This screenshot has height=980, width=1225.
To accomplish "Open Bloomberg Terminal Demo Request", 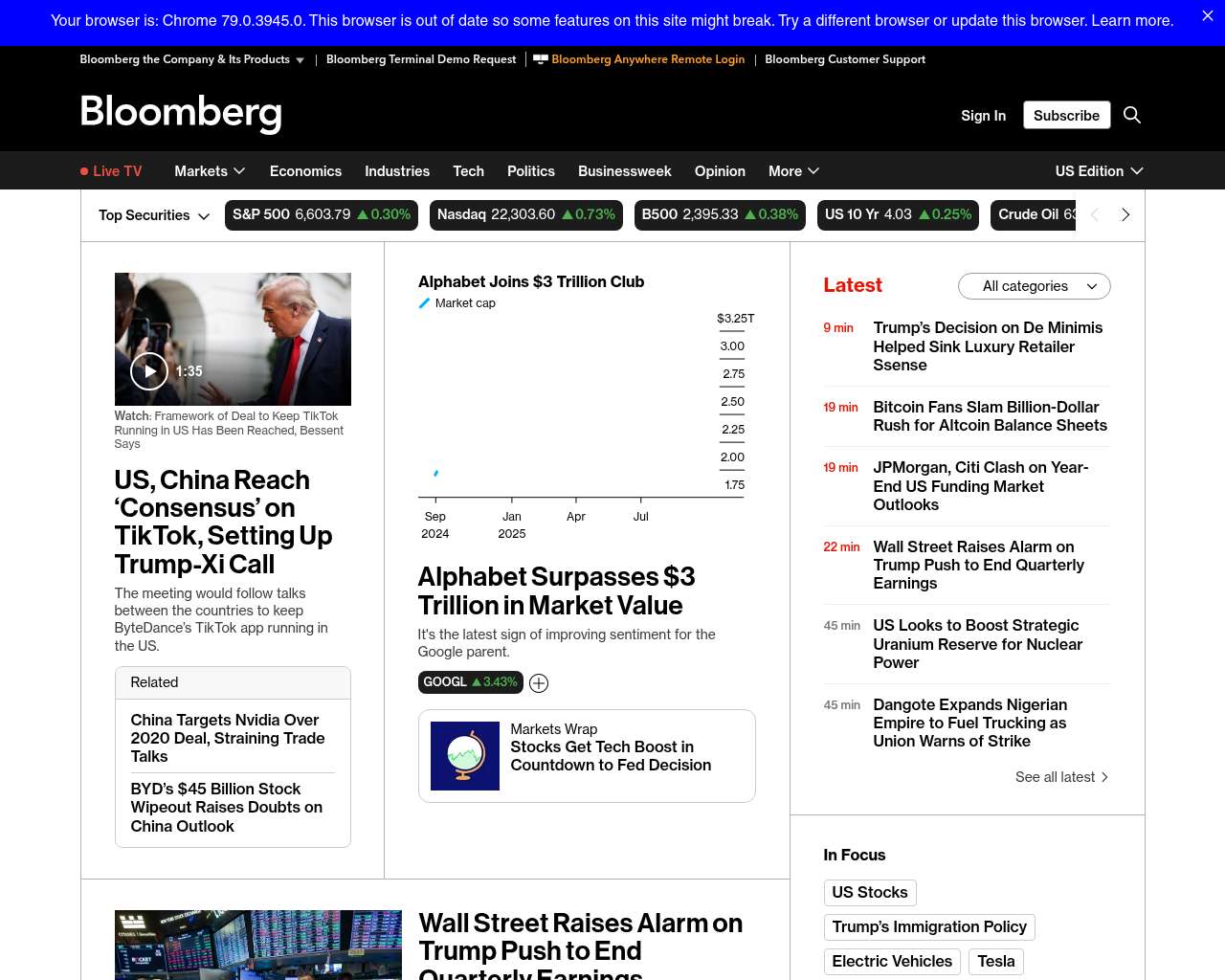I will (x=421, y=59).
